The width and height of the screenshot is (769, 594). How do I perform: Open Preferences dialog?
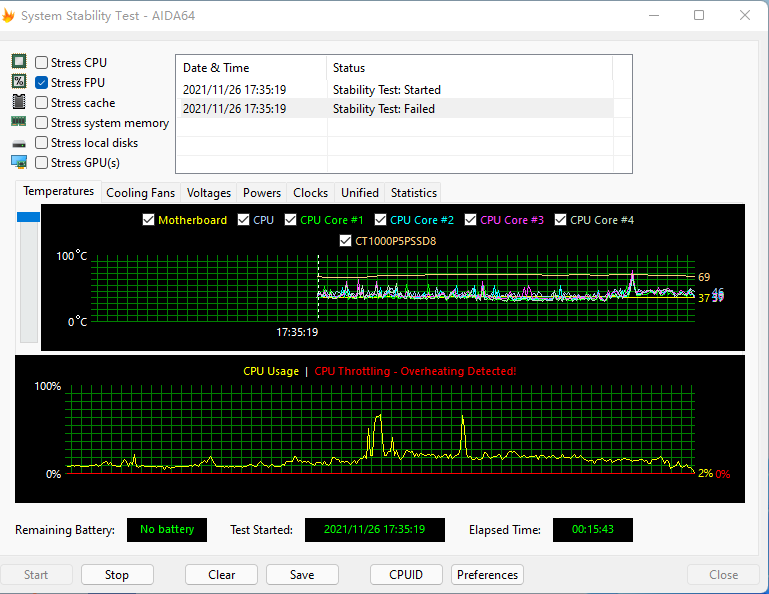[x=488, y=575]
